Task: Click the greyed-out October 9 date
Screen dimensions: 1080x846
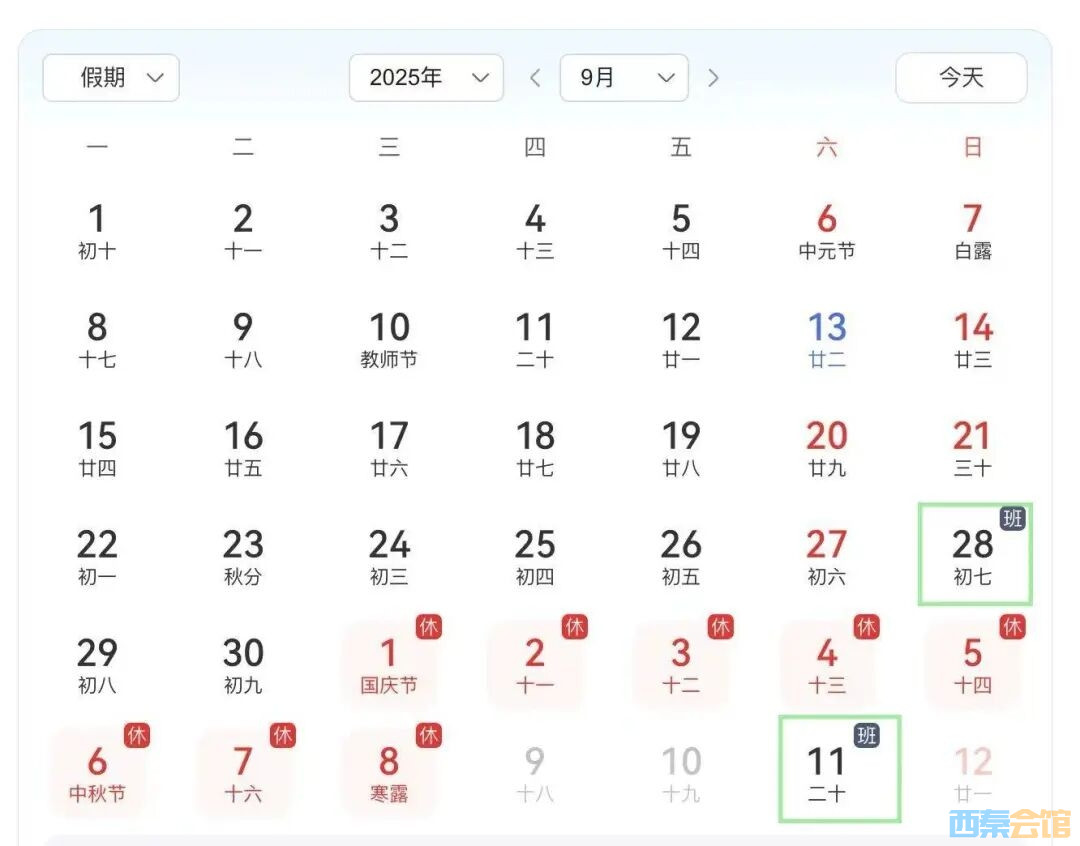Action: 535,773
